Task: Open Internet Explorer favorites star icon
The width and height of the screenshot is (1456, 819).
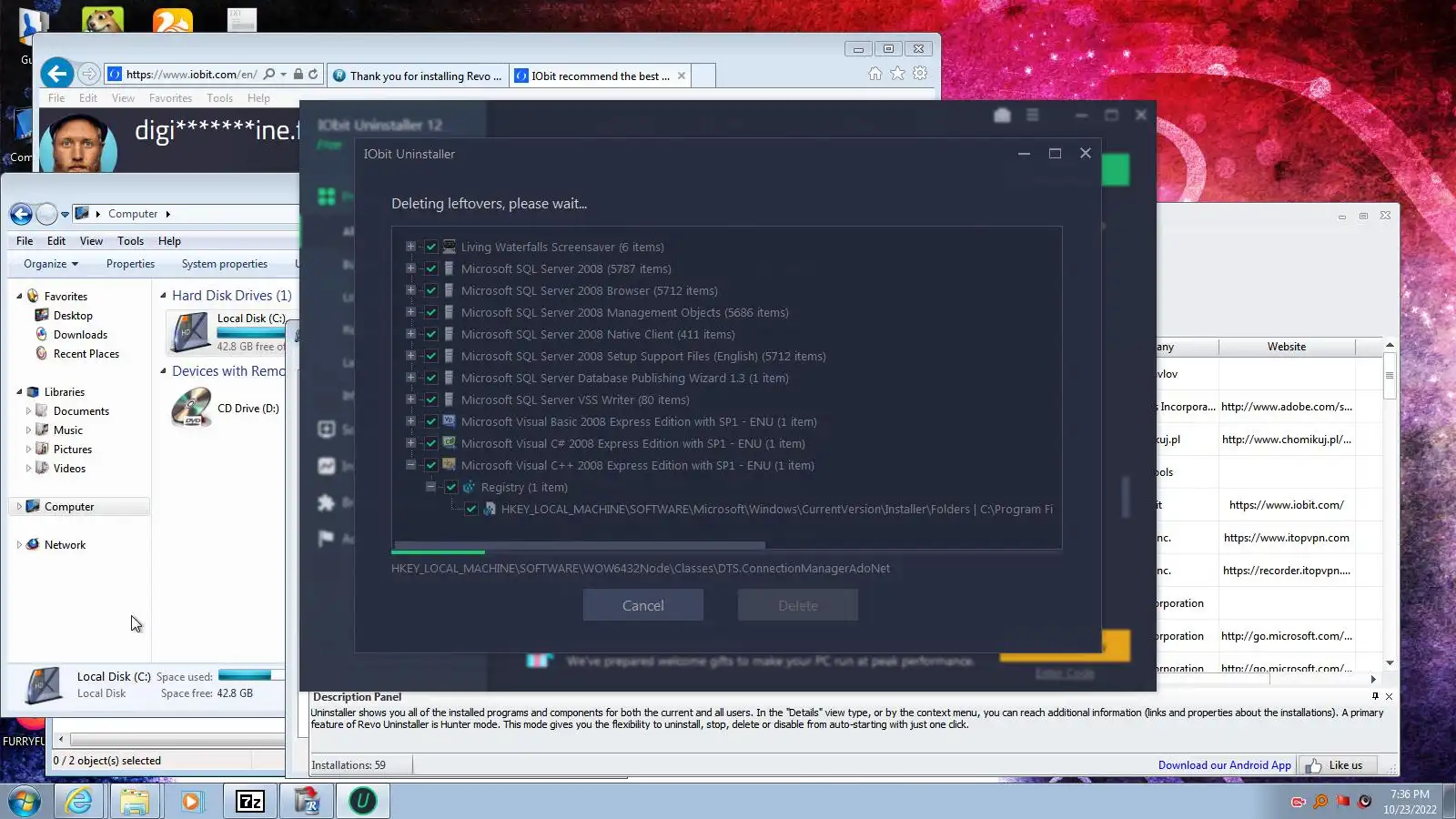Action: (x=897, y=74)
